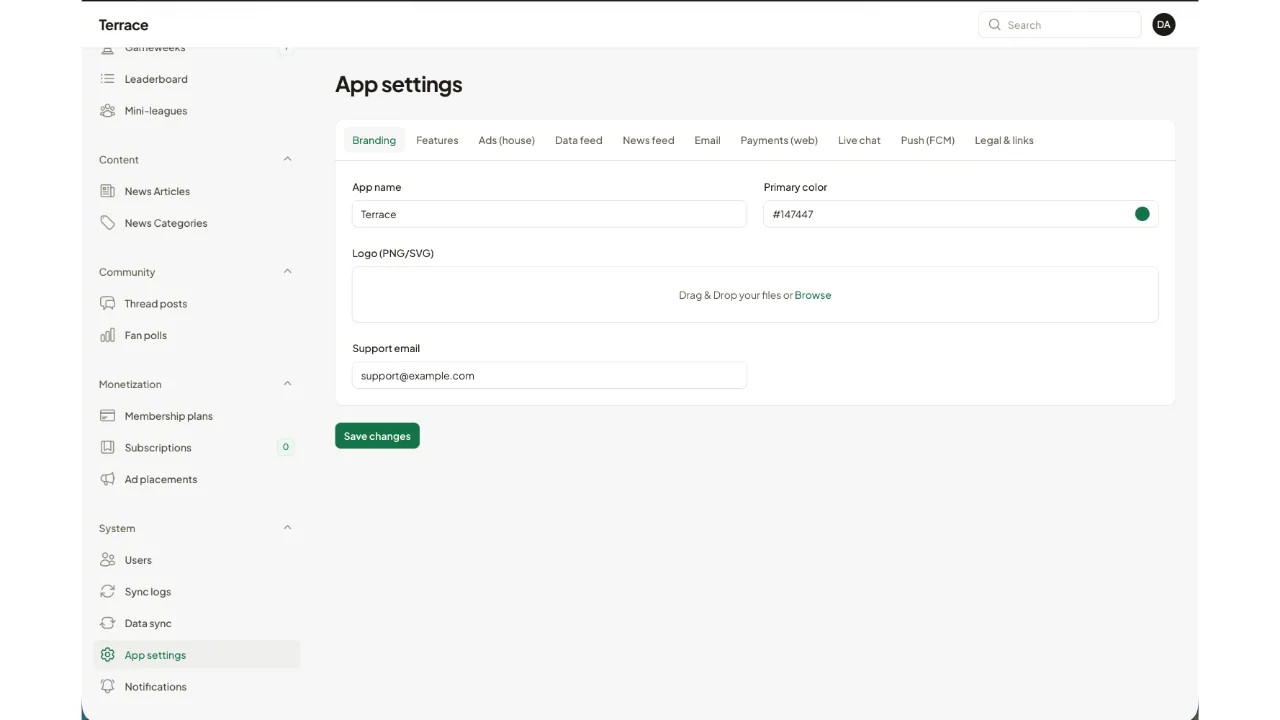Viewport: 1280px width, 720px height.
Task: Click the Fan polls bar chart icon
Action: tap(108, 335)
